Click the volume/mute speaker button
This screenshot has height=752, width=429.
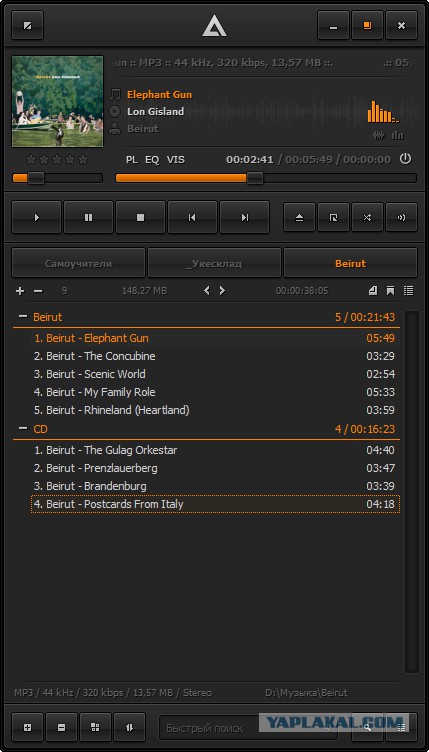[401, 217]
